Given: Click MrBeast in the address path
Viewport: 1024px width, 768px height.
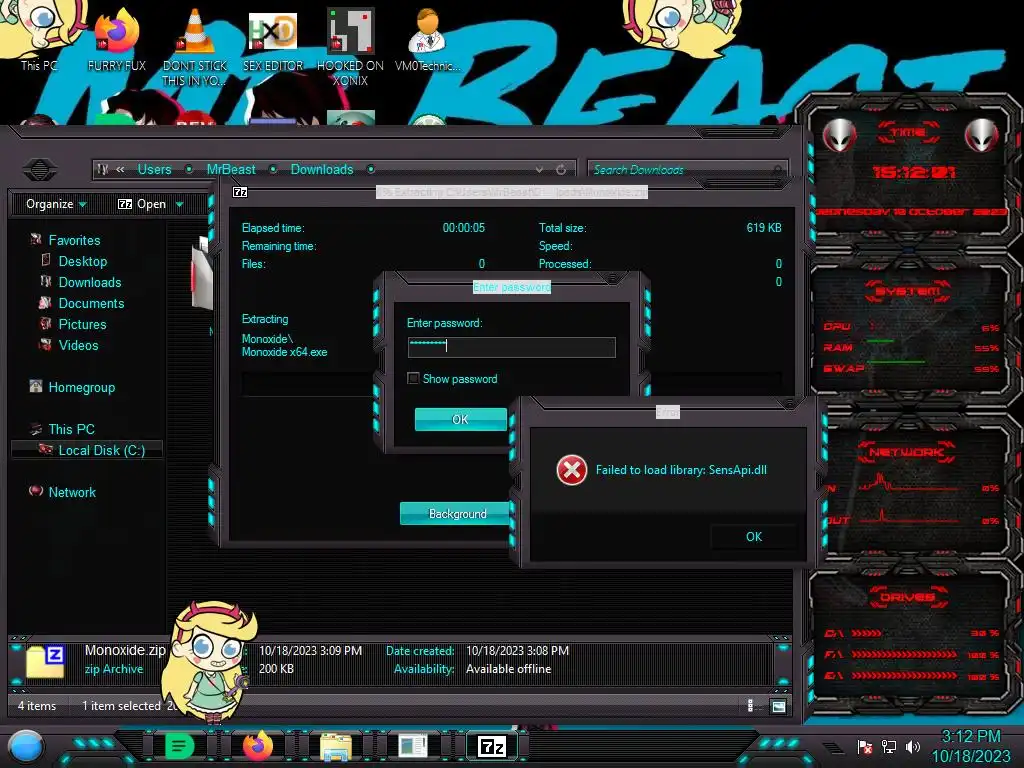Looking at the screenshot, I should (231, 170).
